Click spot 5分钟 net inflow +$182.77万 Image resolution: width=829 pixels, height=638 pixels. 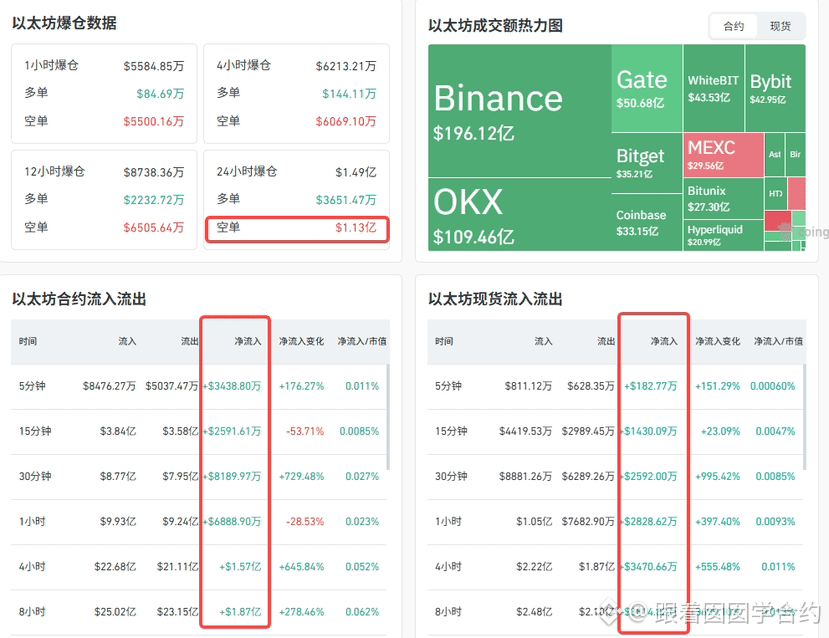(x=650, y=386)
